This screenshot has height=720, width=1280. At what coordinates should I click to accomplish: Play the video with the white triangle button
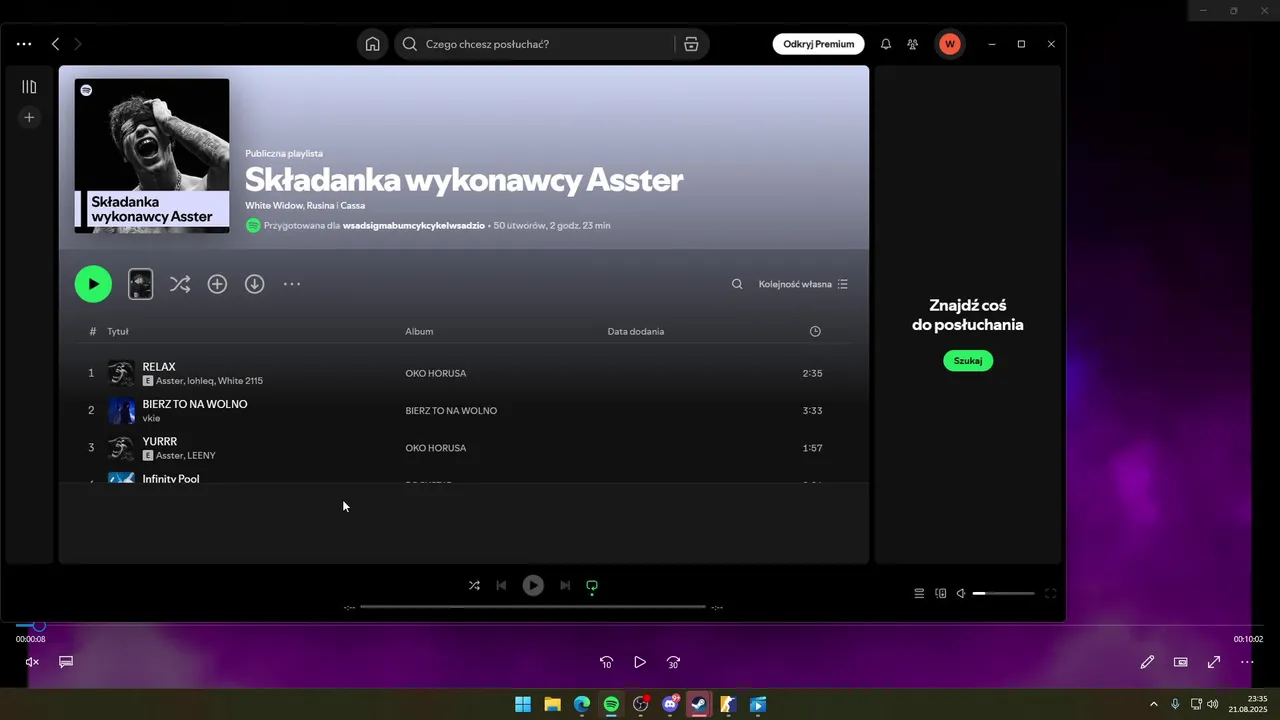[x=640, y=662]
